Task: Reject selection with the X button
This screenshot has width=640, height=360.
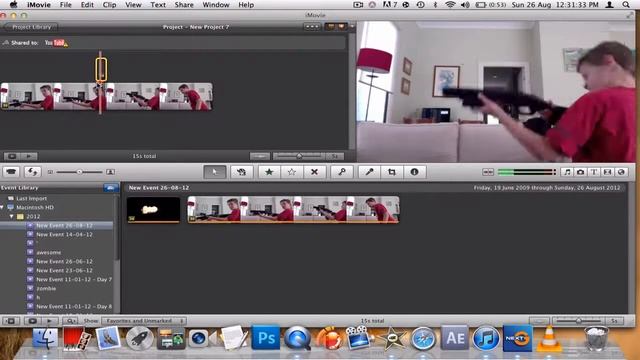Action: [x=314, y=172]
